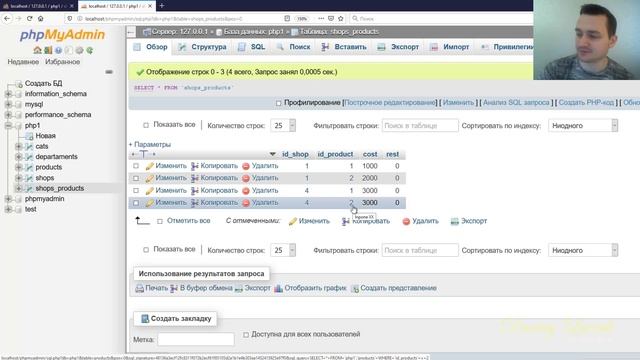This screenshot has height=360, width=640.
Task: Click the pencil icon next to bulk Изменить
Action: (x=292, y=221)
